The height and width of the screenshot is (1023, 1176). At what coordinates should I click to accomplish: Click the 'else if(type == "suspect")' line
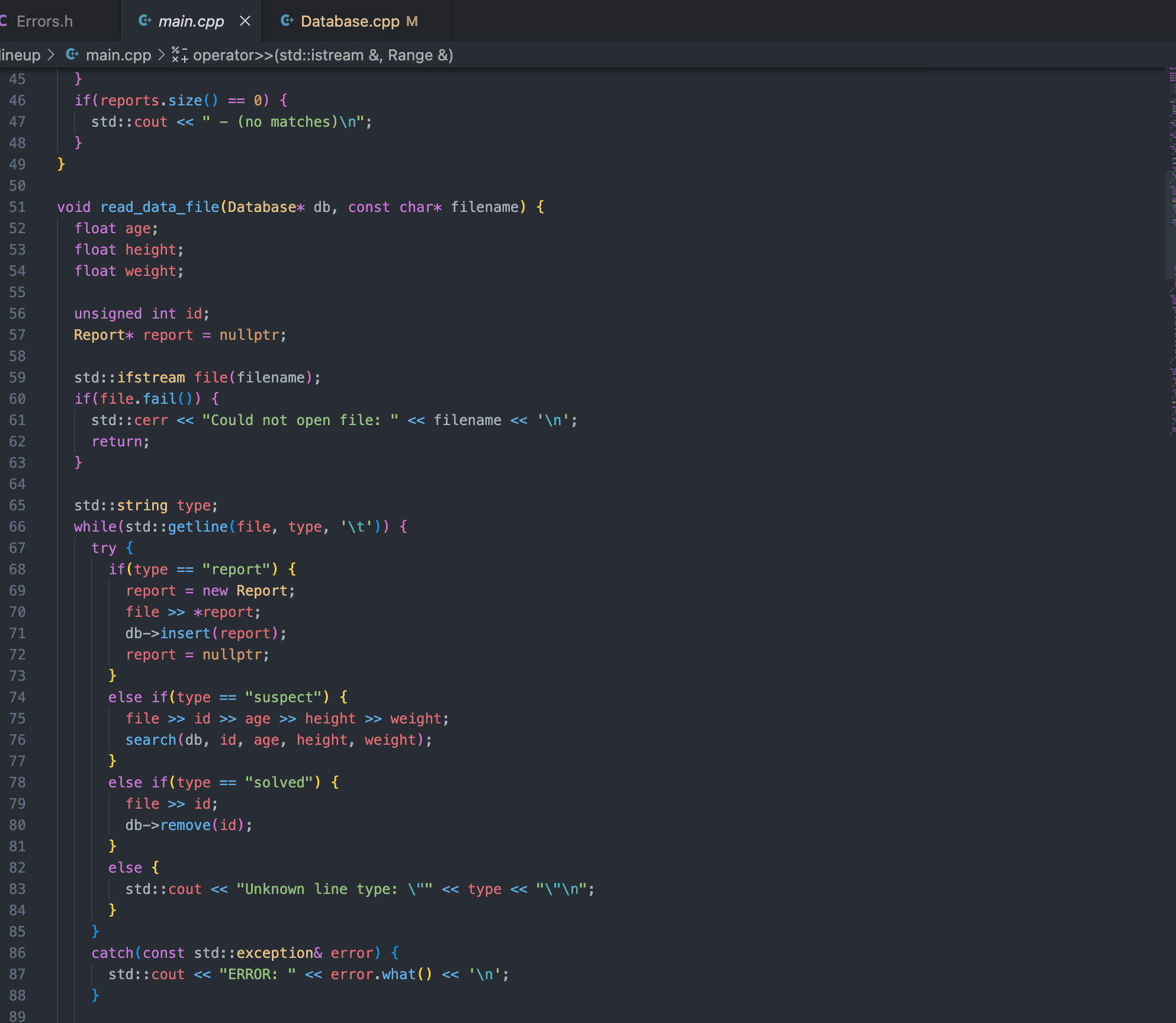point(228,697)
